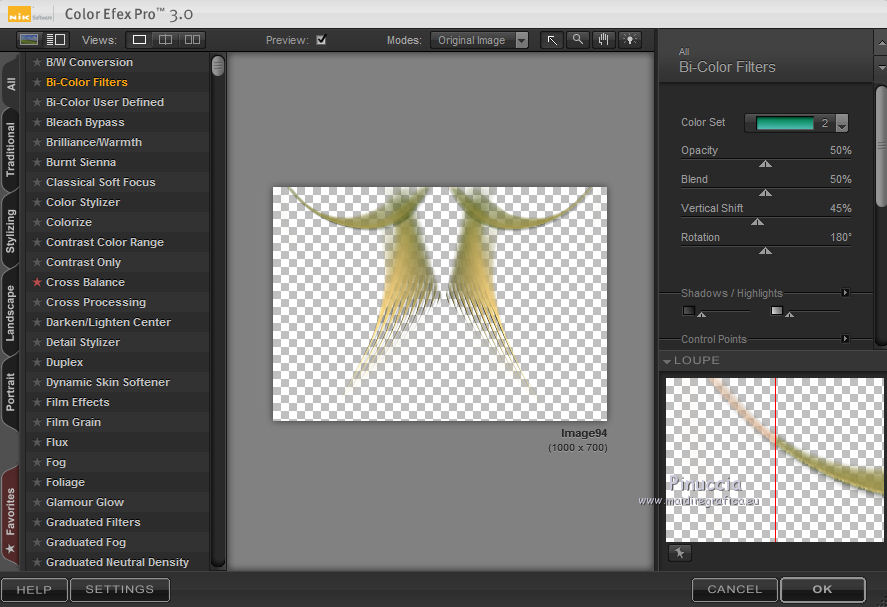
Task: Toggle the Preview checkbox
Action: 321,40
